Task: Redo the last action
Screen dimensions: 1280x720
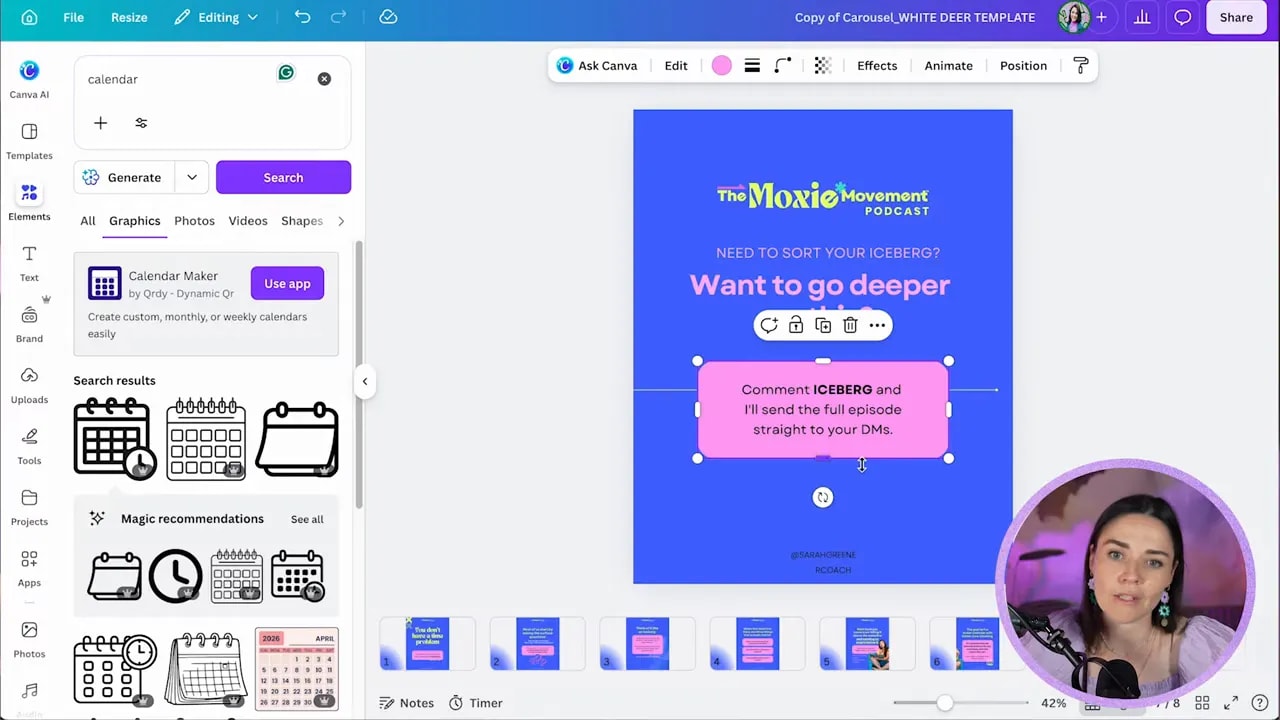Action: [338, 17]
